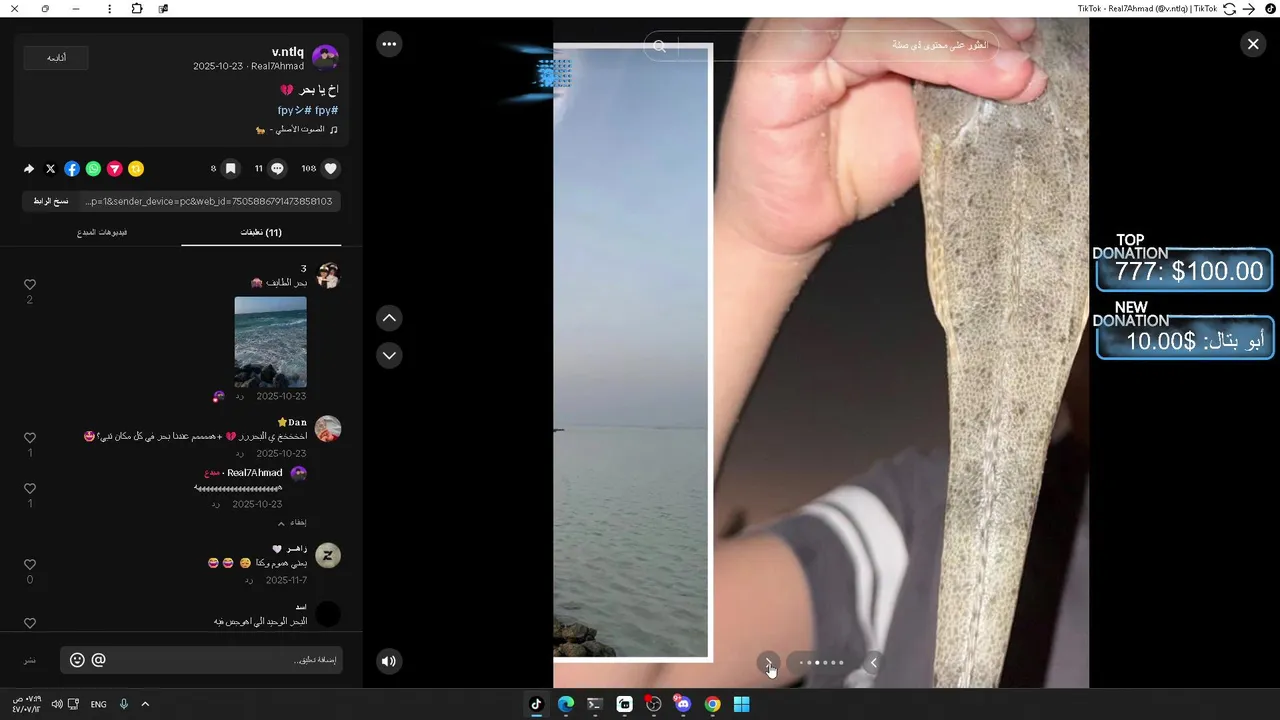Share to Facebook
The height and width of the screenshot is (720, 1280).
72,169
